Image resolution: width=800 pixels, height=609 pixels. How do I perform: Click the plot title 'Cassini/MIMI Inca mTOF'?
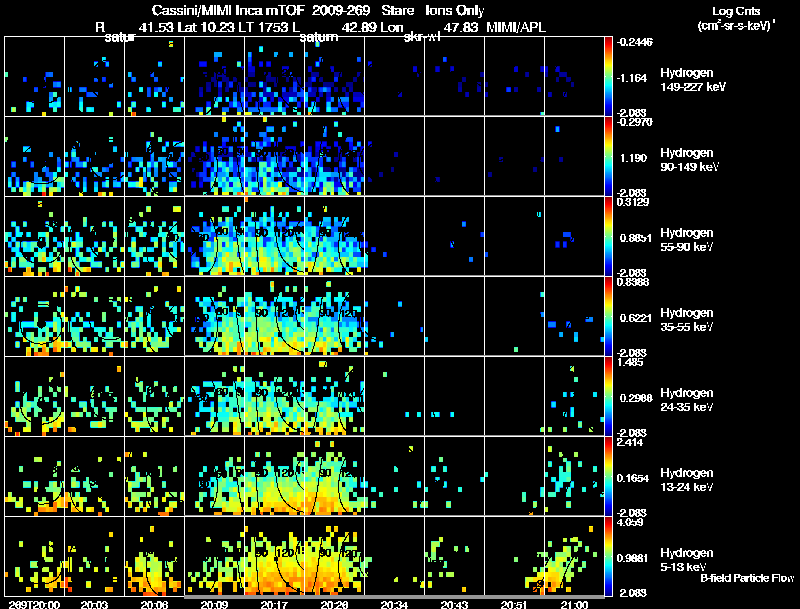(228, 10)
